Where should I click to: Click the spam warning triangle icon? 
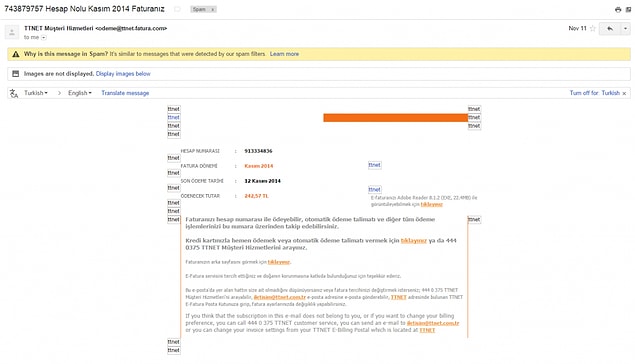16,54
